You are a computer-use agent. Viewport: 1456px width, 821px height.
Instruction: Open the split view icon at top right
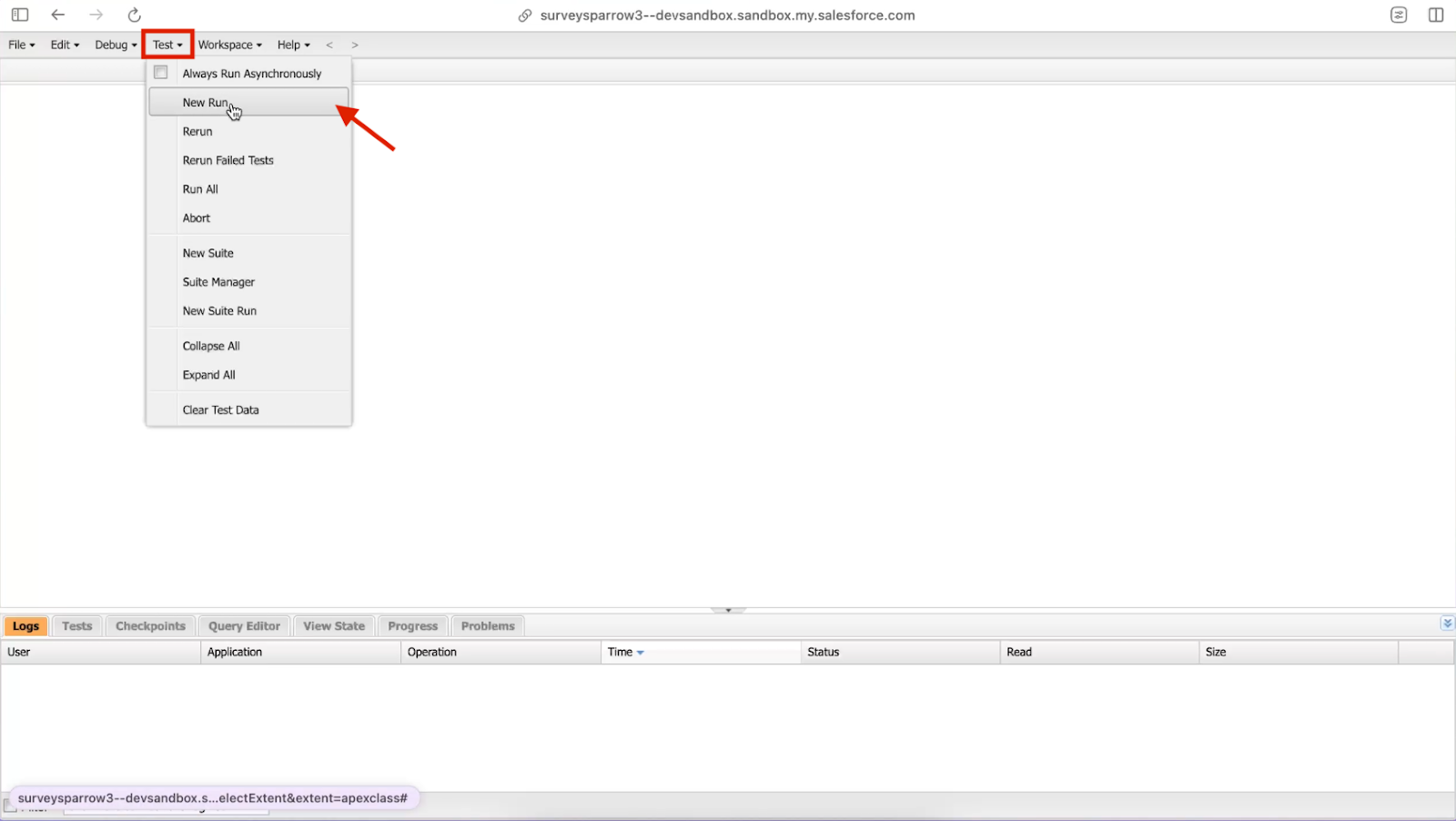click(1436, 15)
